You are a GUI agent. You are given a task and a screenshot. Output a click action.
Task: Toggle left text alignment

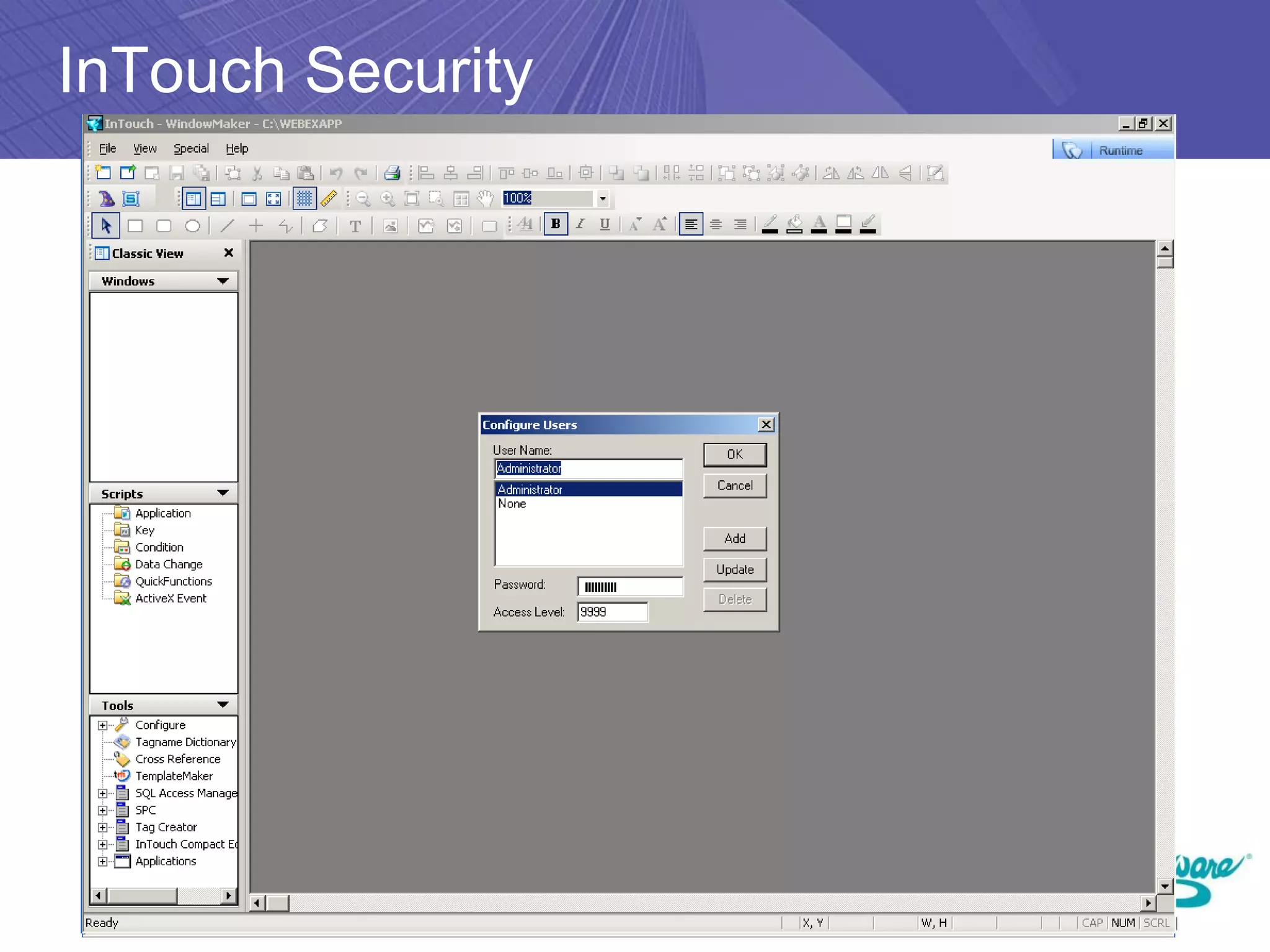click(x=691, y=224)
